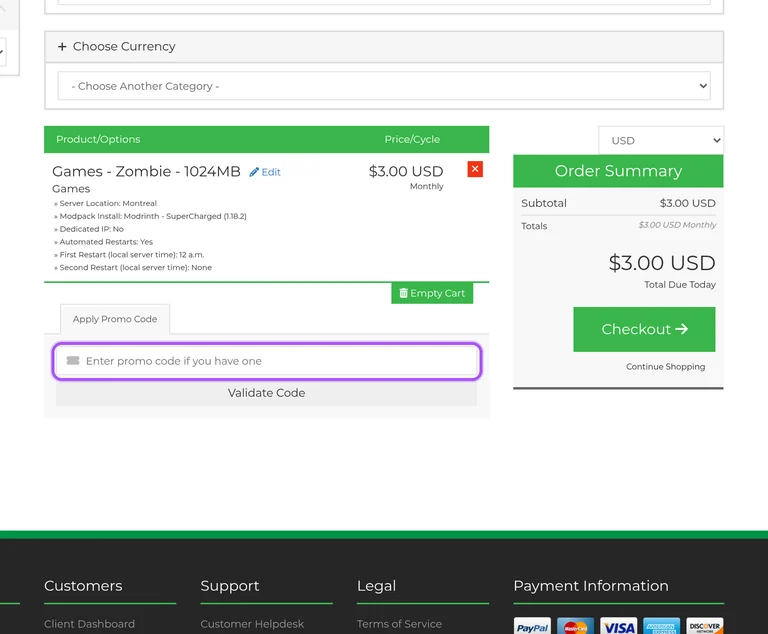Click the American Express payment logo

pos(661,626)
